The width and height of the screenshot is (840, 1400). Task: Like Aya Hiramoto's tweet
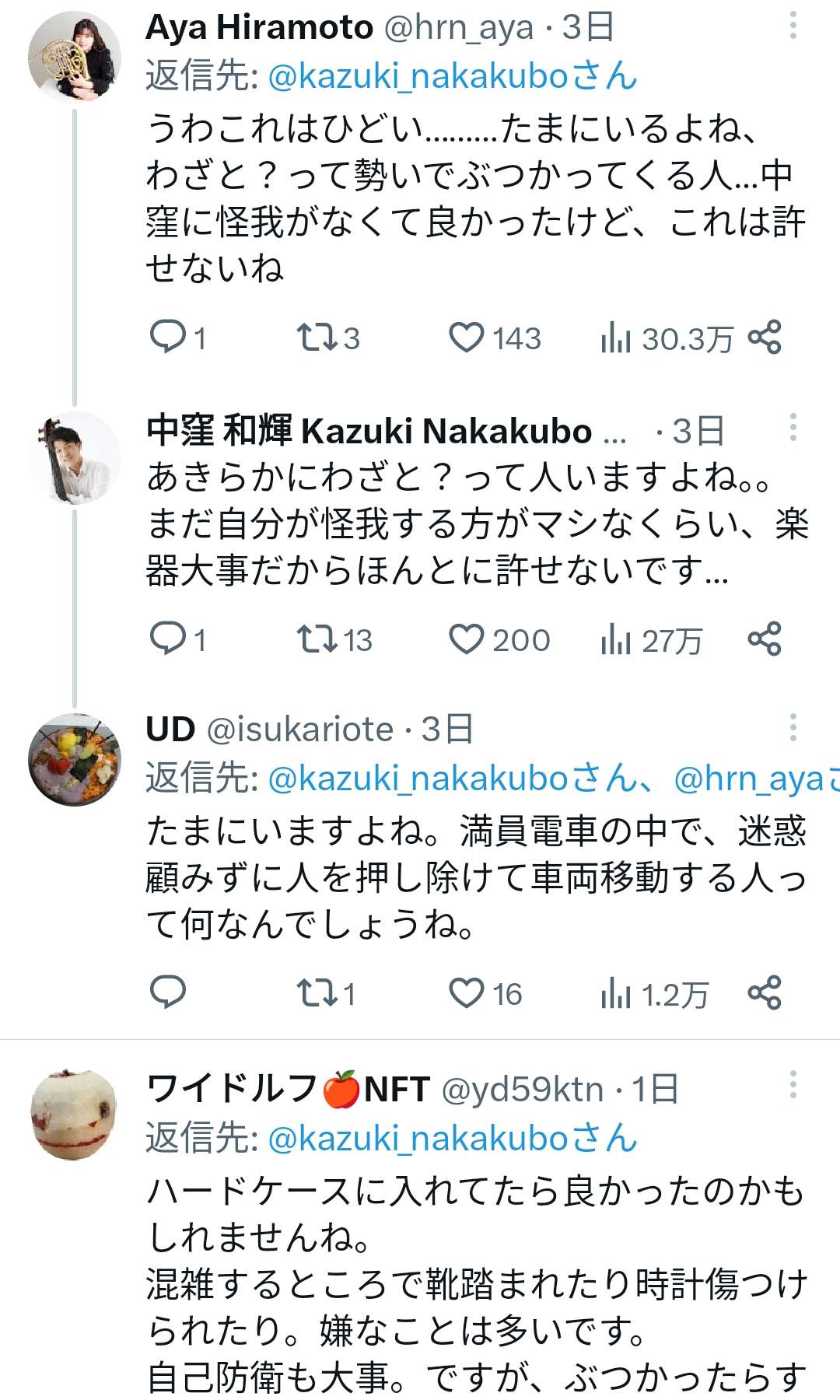click(x=467, y=338)
